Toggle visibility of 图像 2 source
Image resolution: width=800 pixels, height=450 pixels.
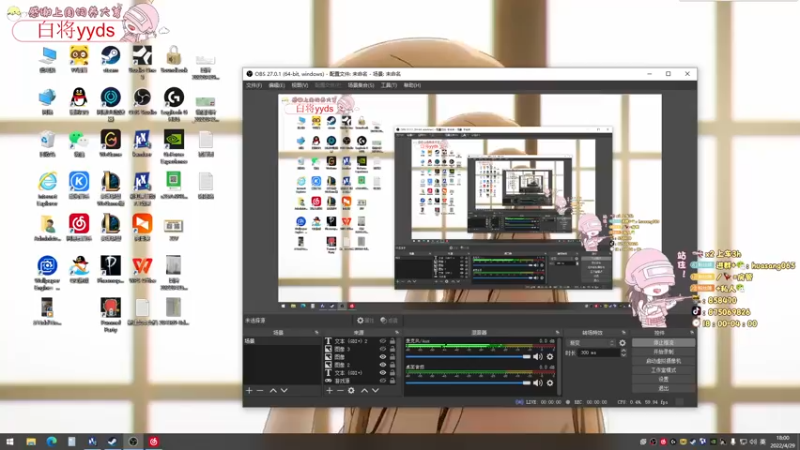[383, 365]
